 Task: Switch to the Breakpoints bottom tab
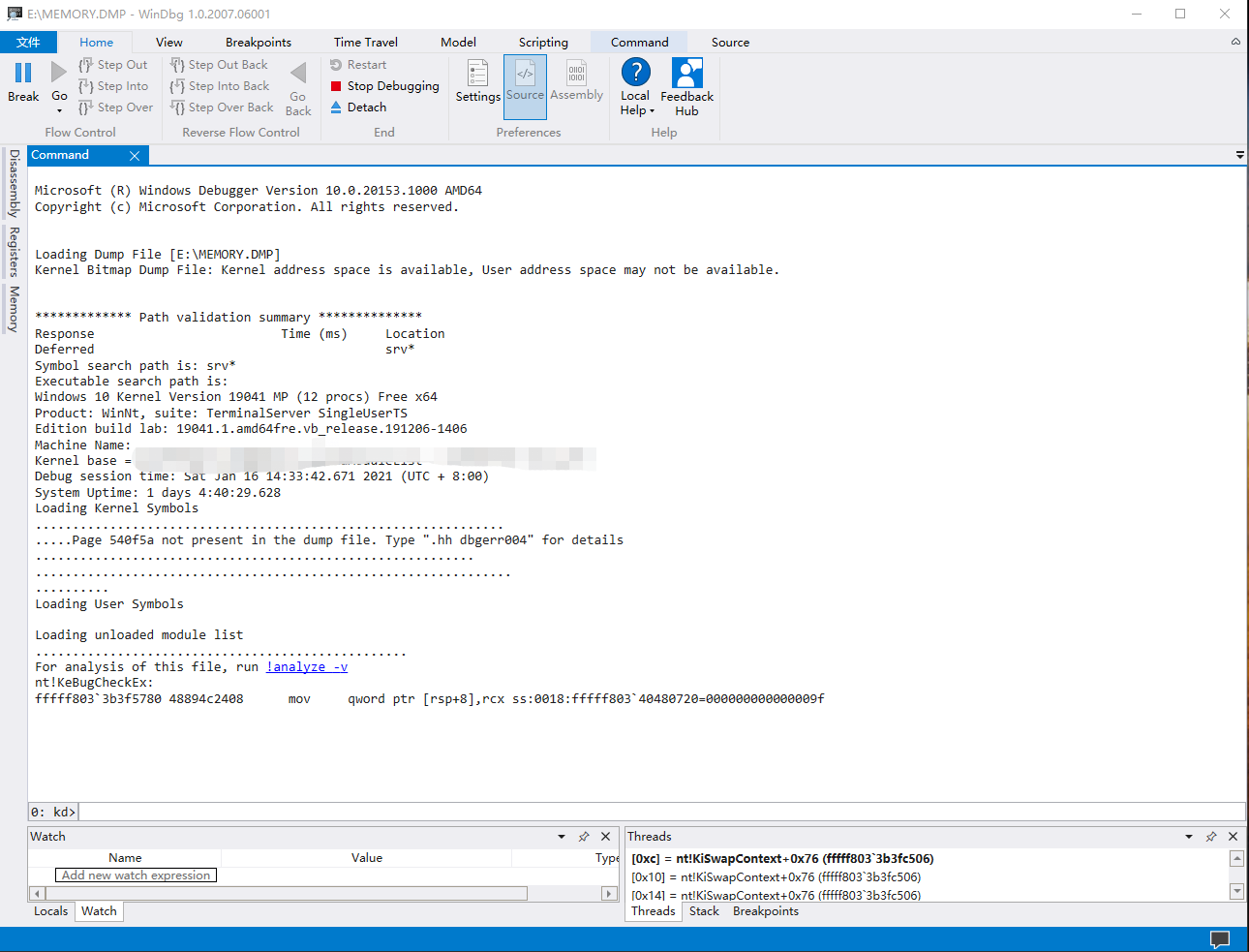pyautogui.click(x=766, y=911)
